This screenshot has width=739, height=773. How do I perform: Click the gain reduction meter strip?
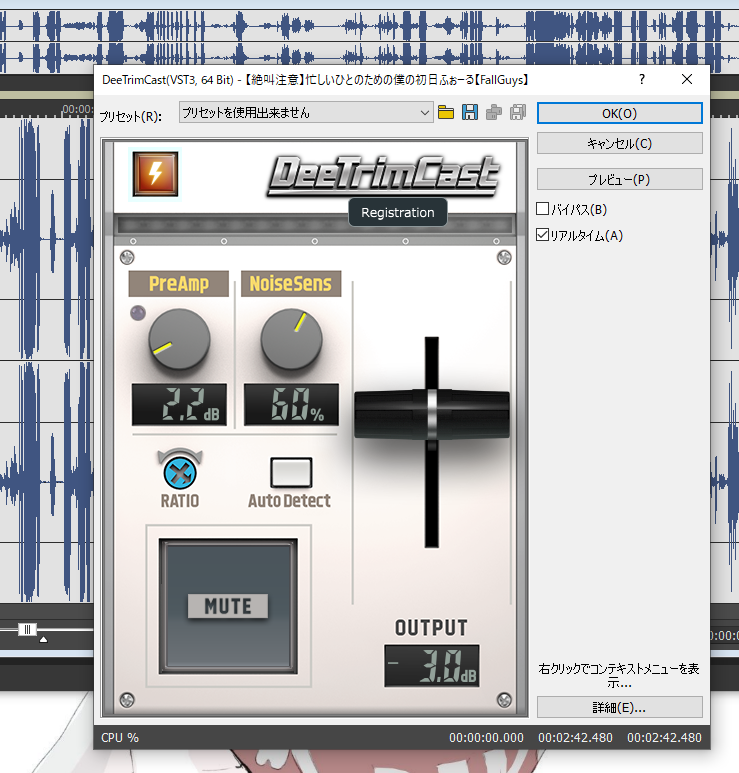315,225
